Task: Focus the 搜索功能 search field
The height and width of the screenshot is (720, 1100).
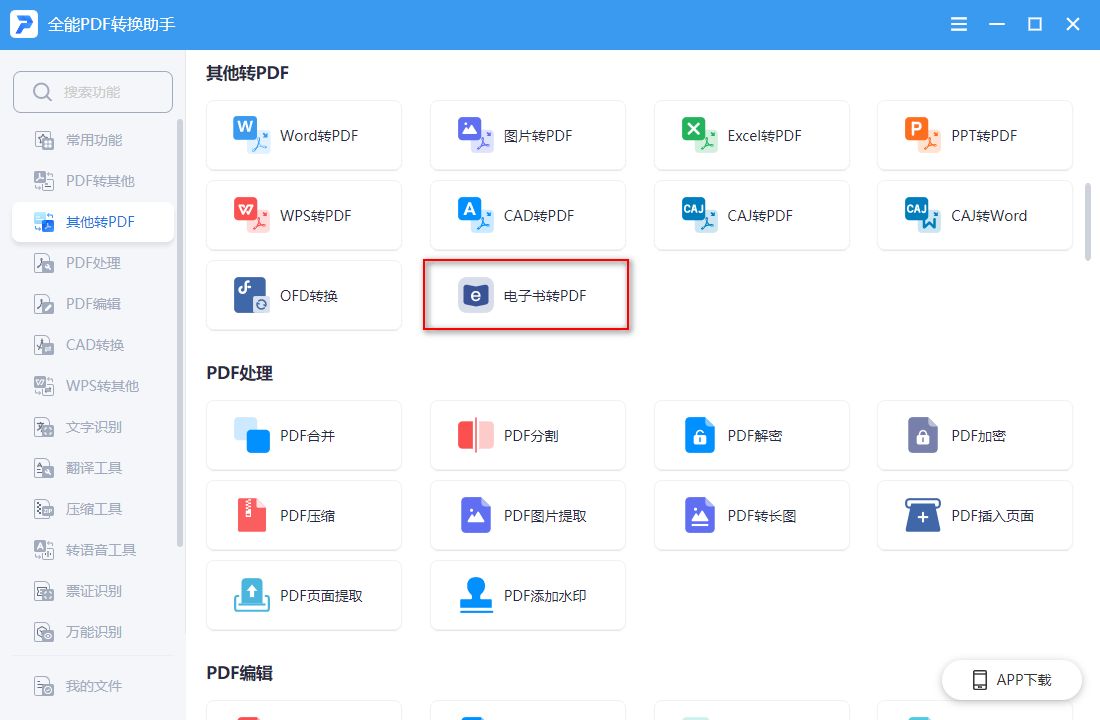Action: (x=93, y=92)
